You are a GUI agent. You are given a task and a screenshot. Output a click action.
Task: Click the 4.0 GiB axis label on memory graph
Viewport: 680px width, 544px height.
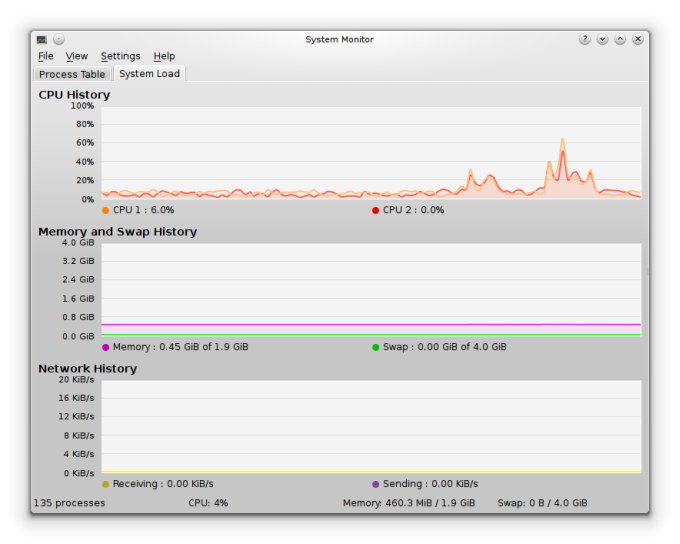click(78, 243)
